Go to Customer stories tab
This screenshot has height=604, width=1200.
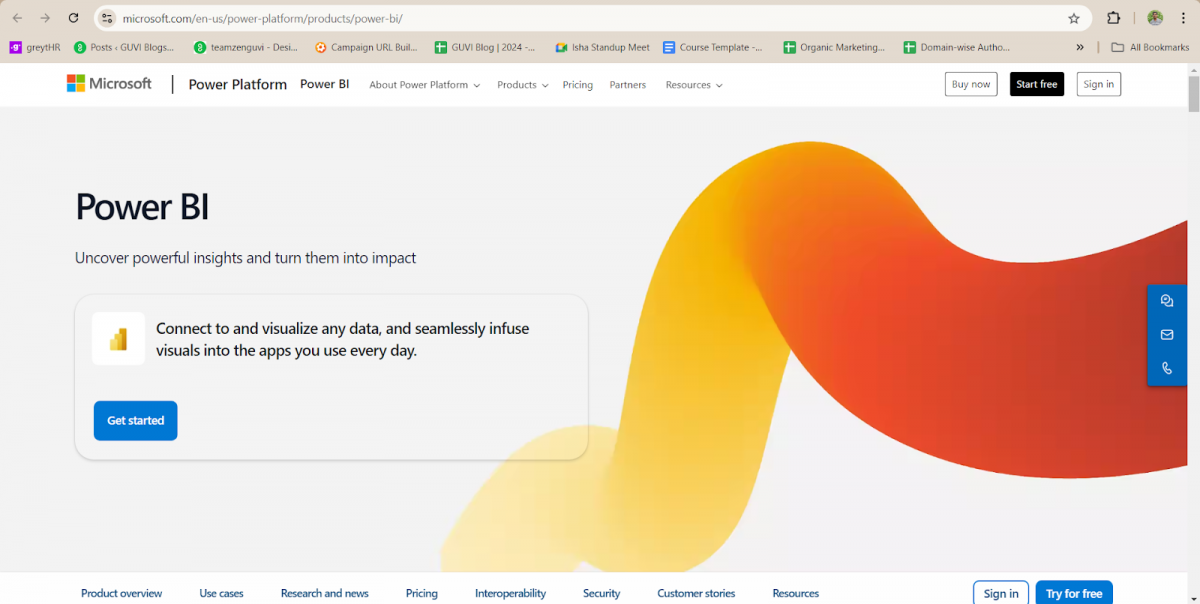[x=696, y=593]
